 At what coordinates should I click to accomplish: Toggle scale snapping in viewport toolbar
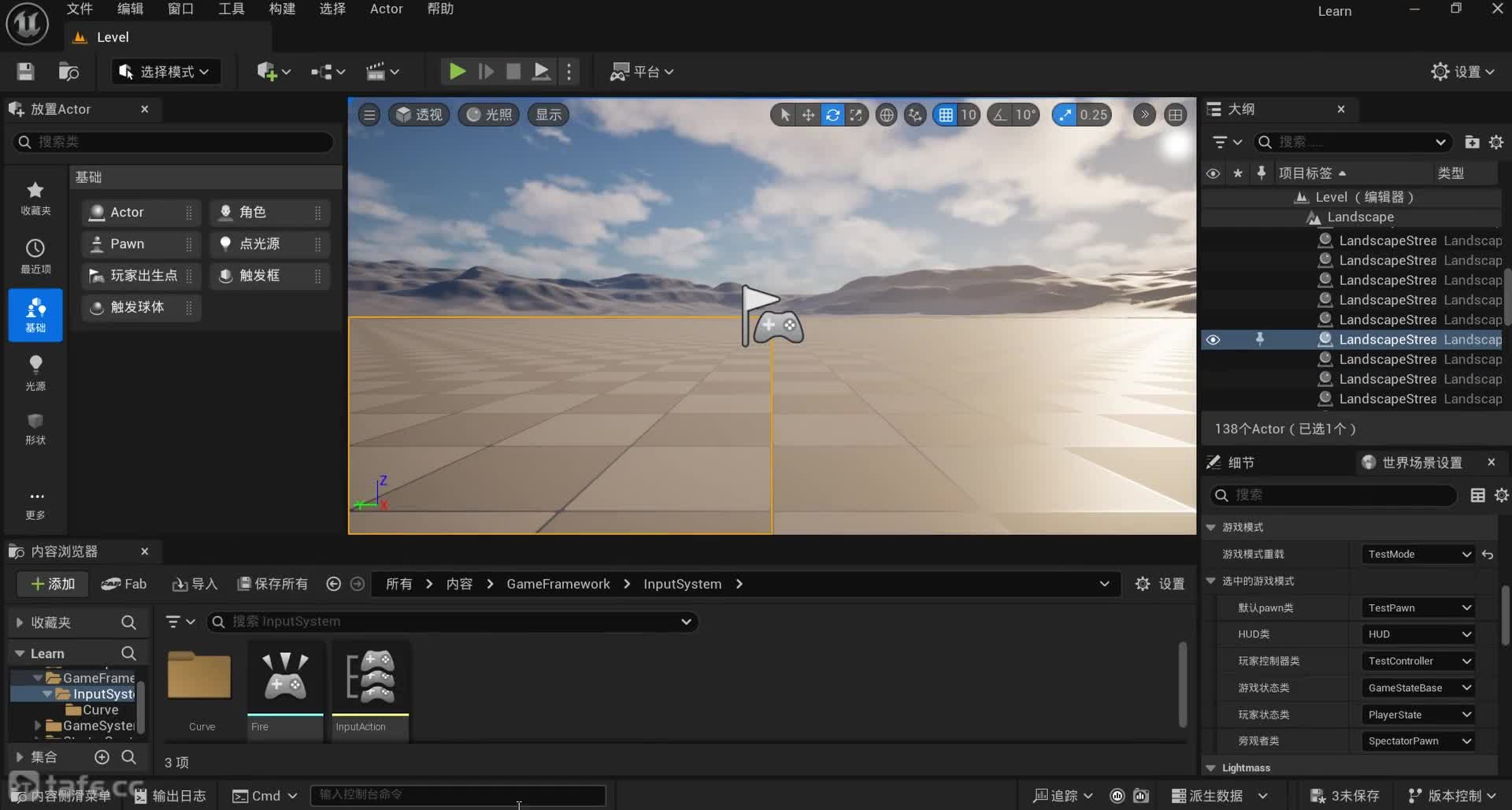pyautogui.click(x=1065, y=115)
